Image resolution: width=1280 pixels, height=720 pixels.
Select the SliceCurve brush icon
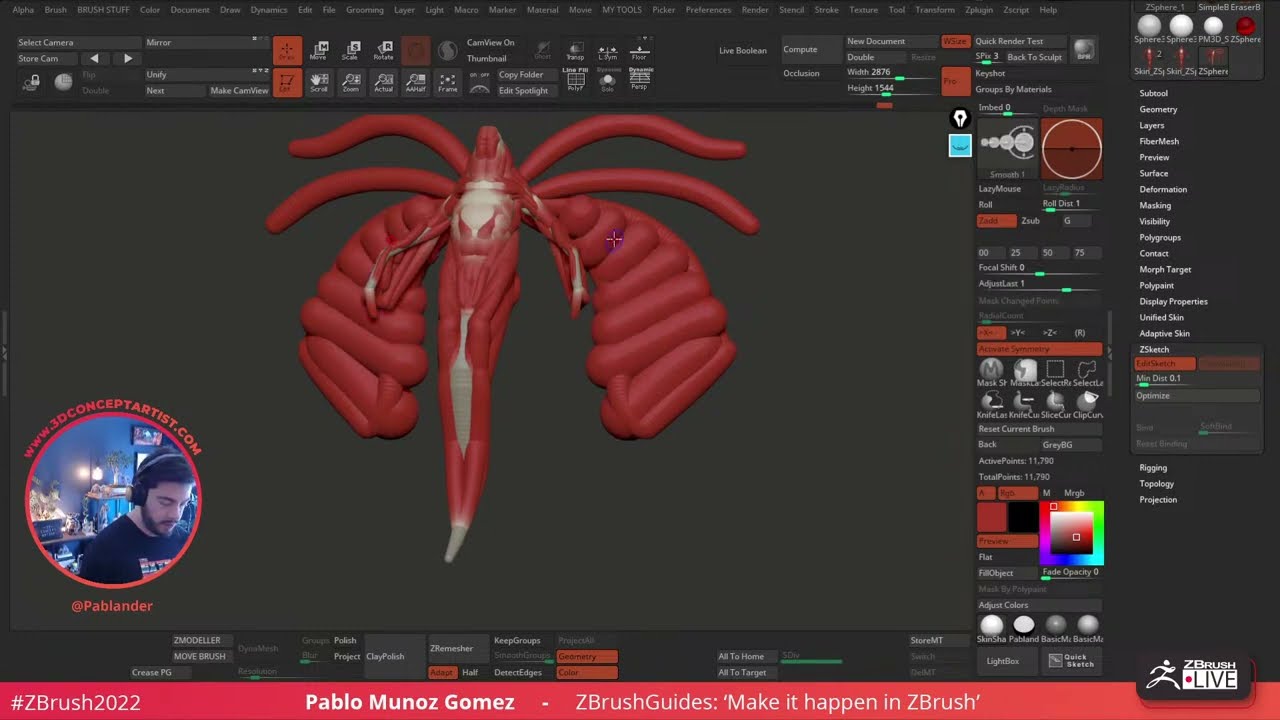click(1056, 400)
